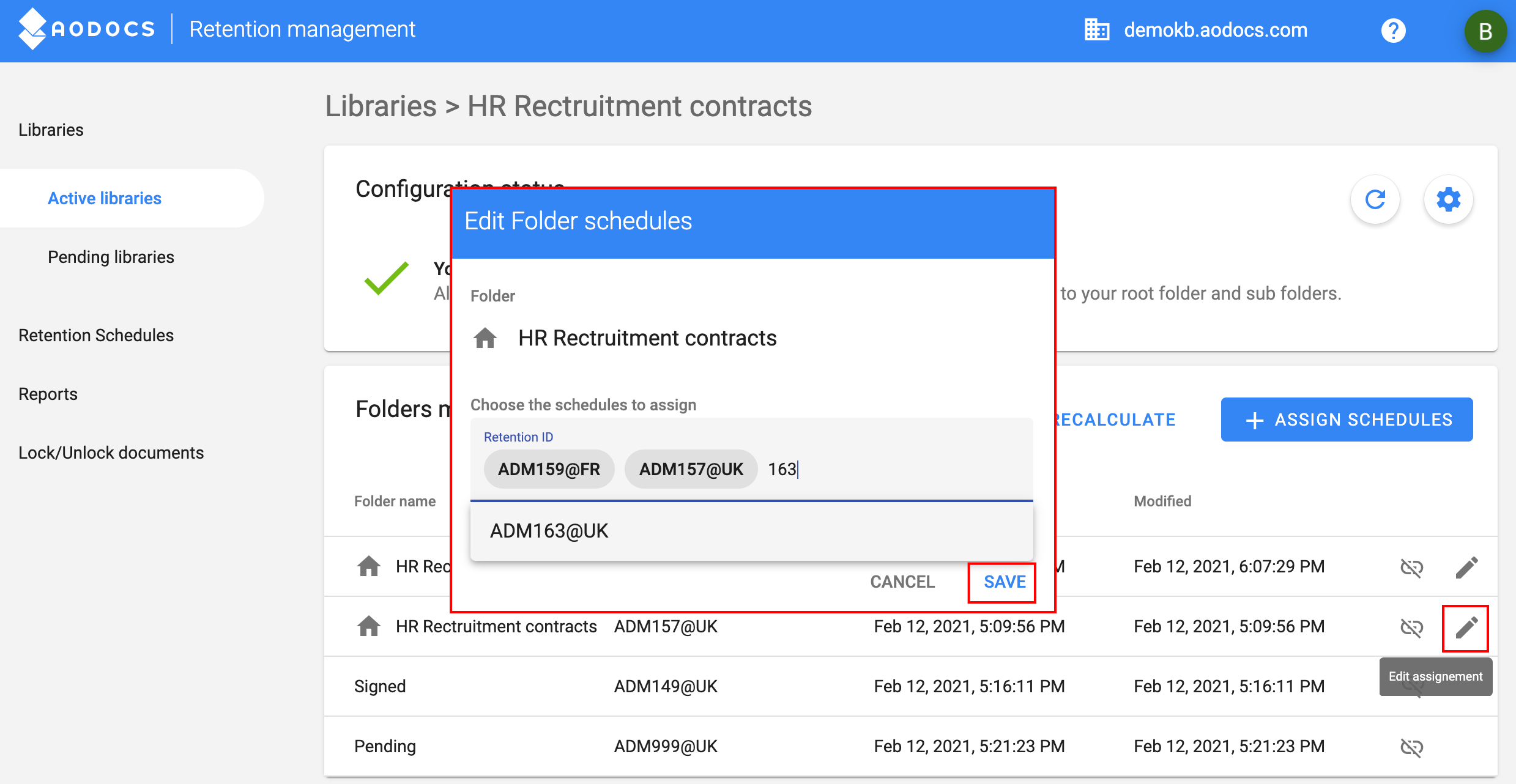Unlink schedule from the Pending folder
The width and height of the screenshot is (1516, 784).
[1412, 746]
